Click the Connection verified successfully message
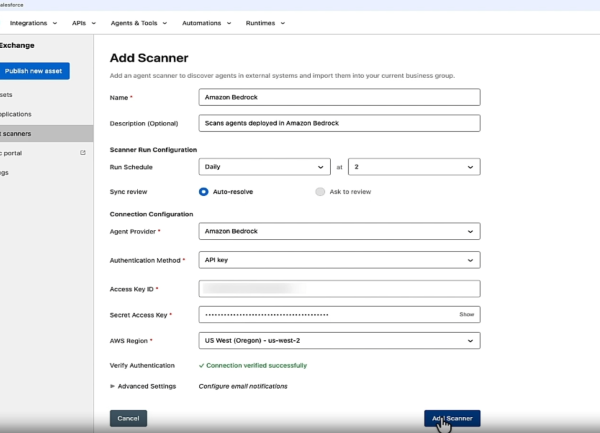 [253, 365]
